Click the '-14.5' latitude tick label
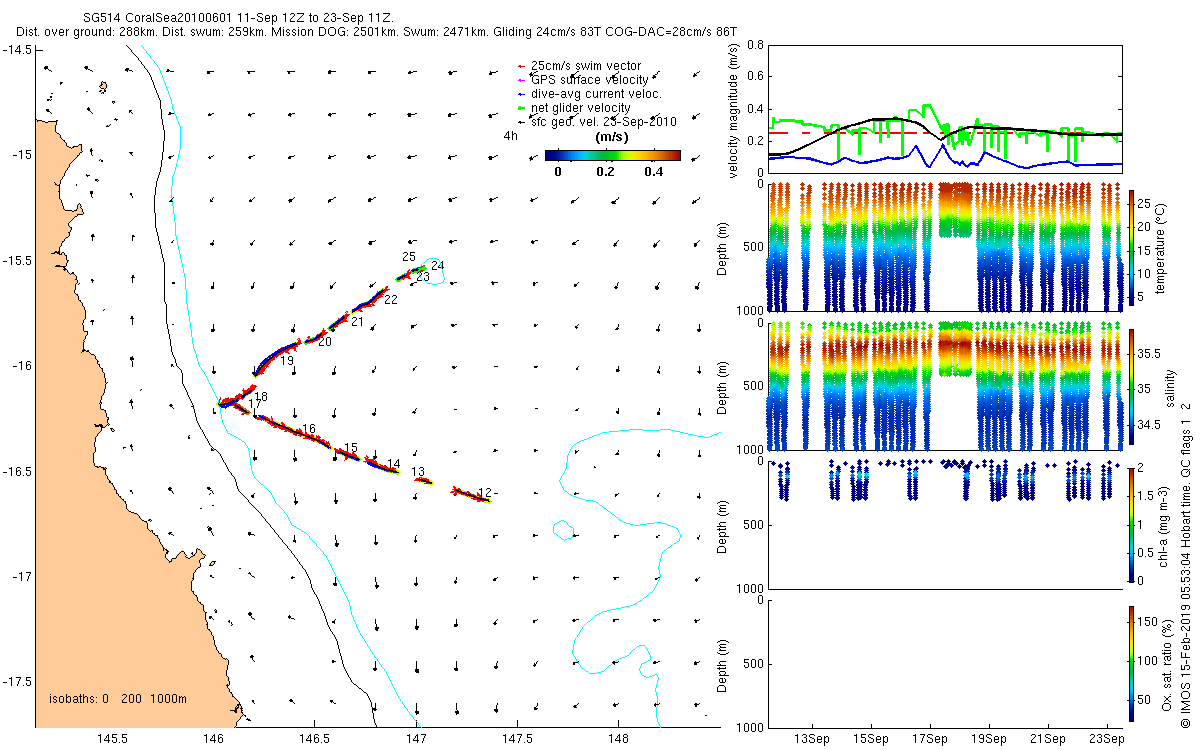1200x750 pixels. click(16, 50)
